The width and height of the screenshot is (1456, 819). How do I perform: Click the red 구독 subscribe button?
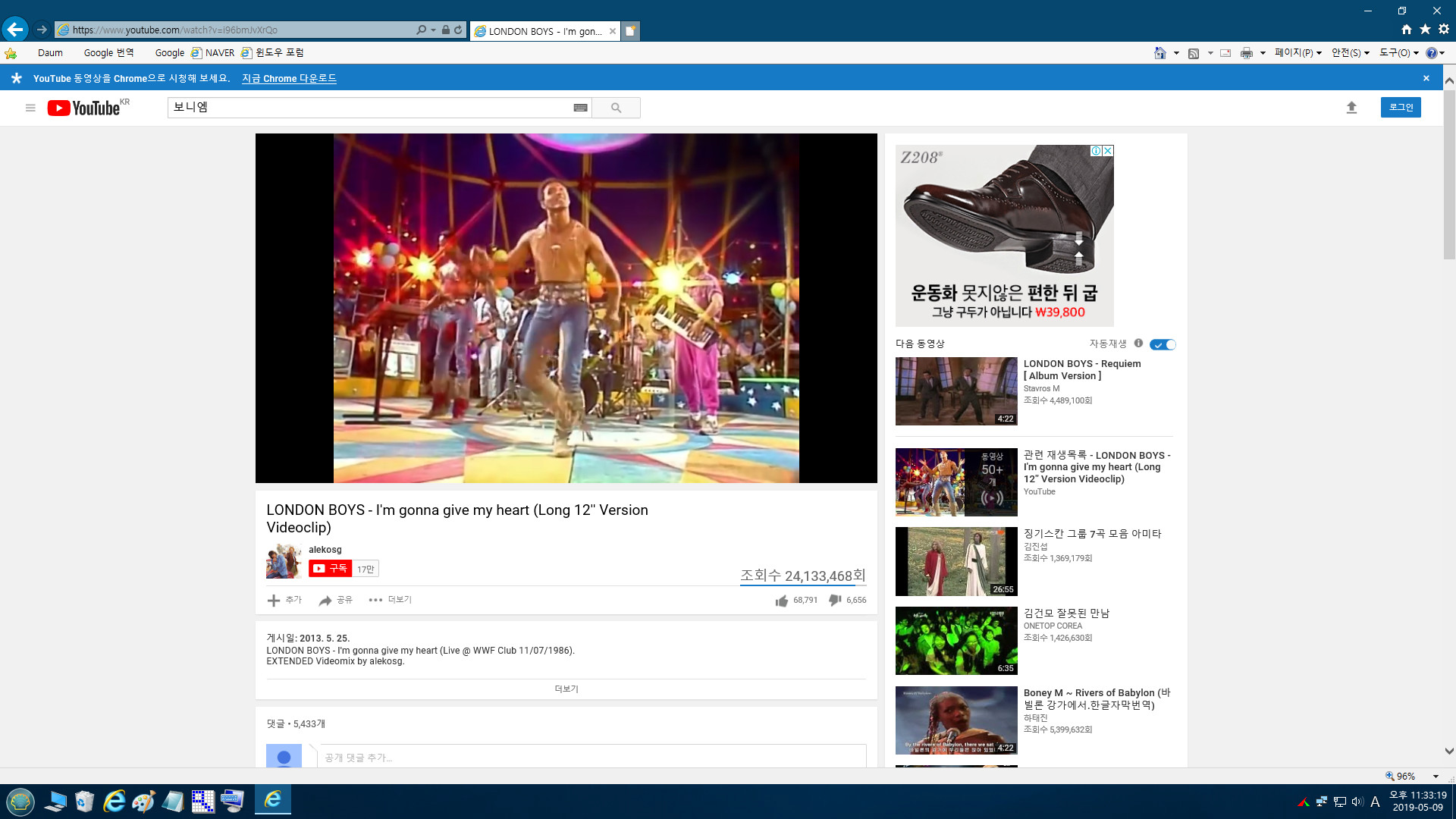(x=330, y=569)
